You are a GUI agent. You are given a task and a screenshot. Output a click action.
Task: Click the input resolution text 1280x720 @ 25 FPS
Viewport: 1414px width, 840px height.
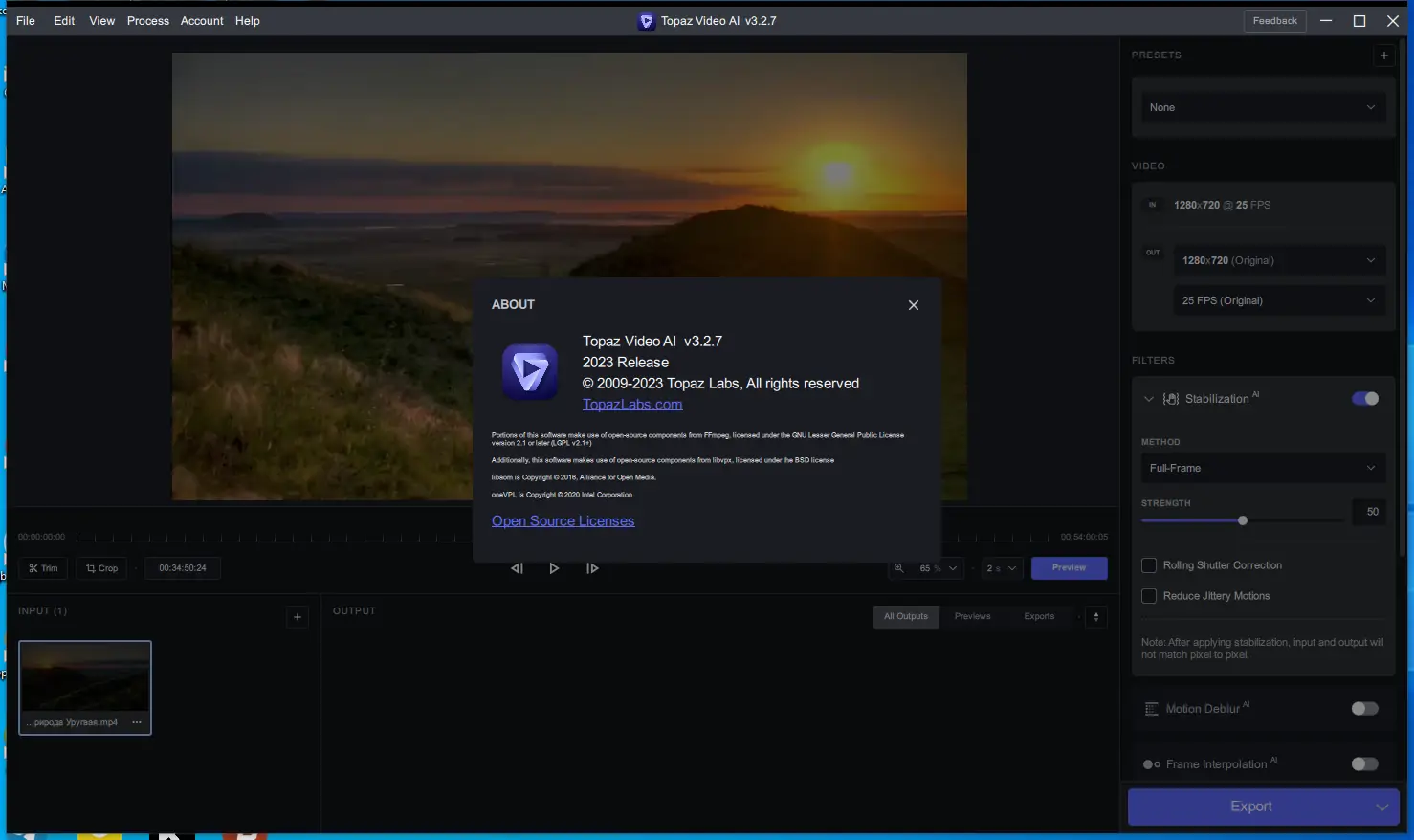point(1223,205)
